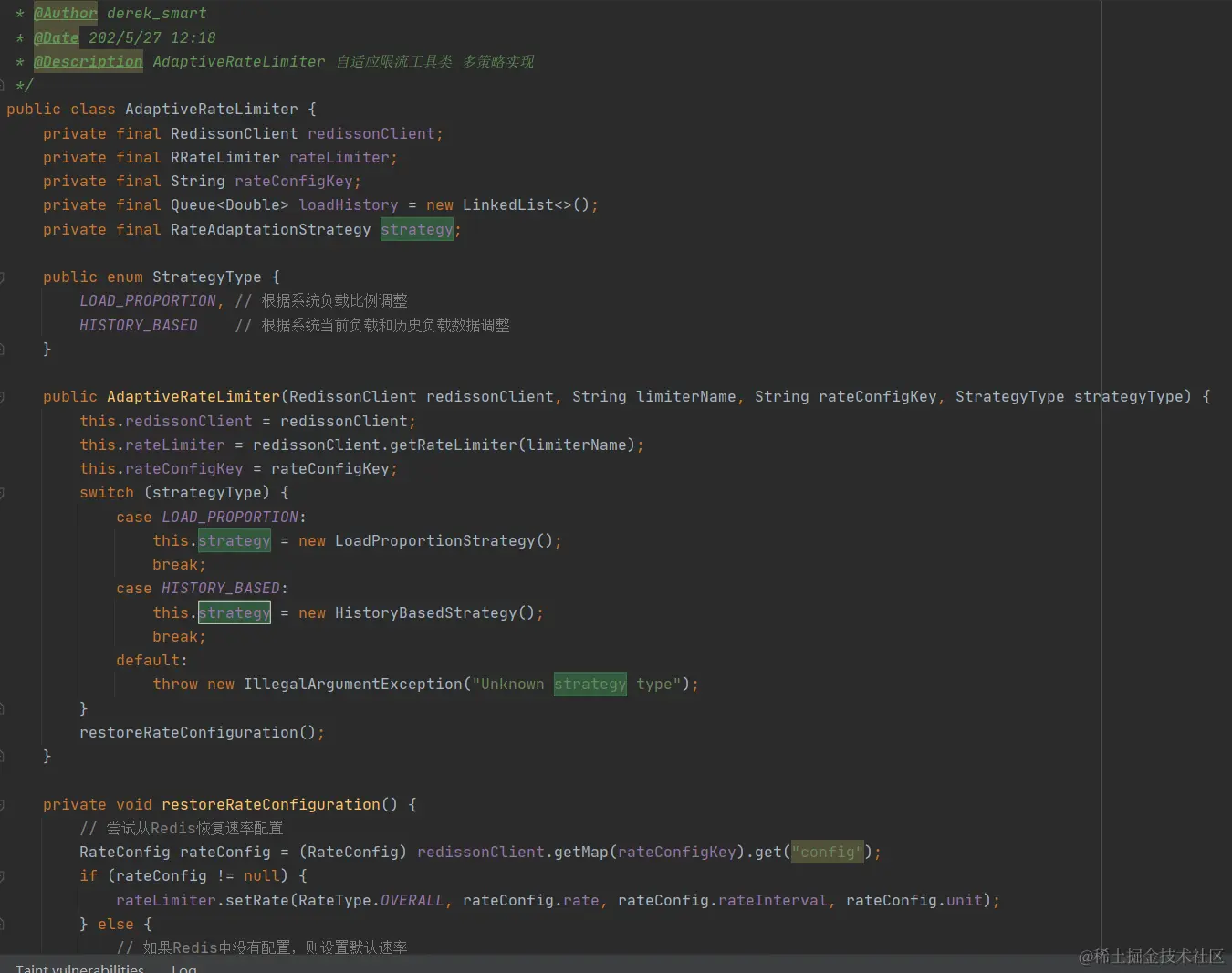Collapse the AdaptiveRateLimiter constructor fold marker

pos(2,397)
